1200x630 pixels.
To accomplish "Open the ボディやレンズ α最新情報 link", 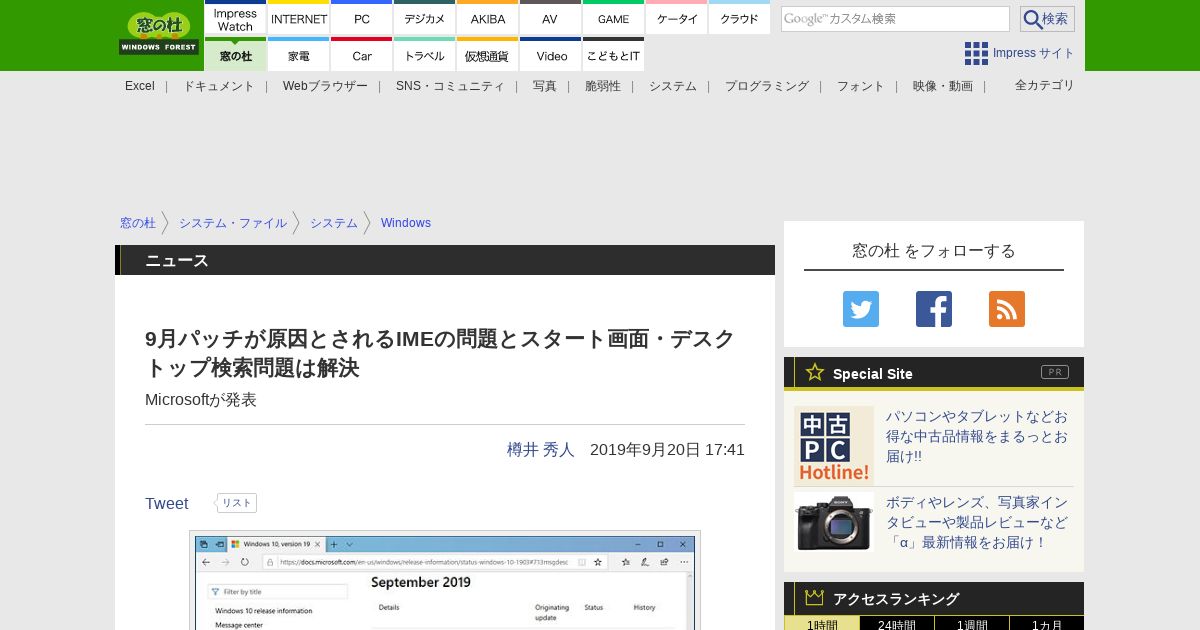I will [x=977, y=522].
